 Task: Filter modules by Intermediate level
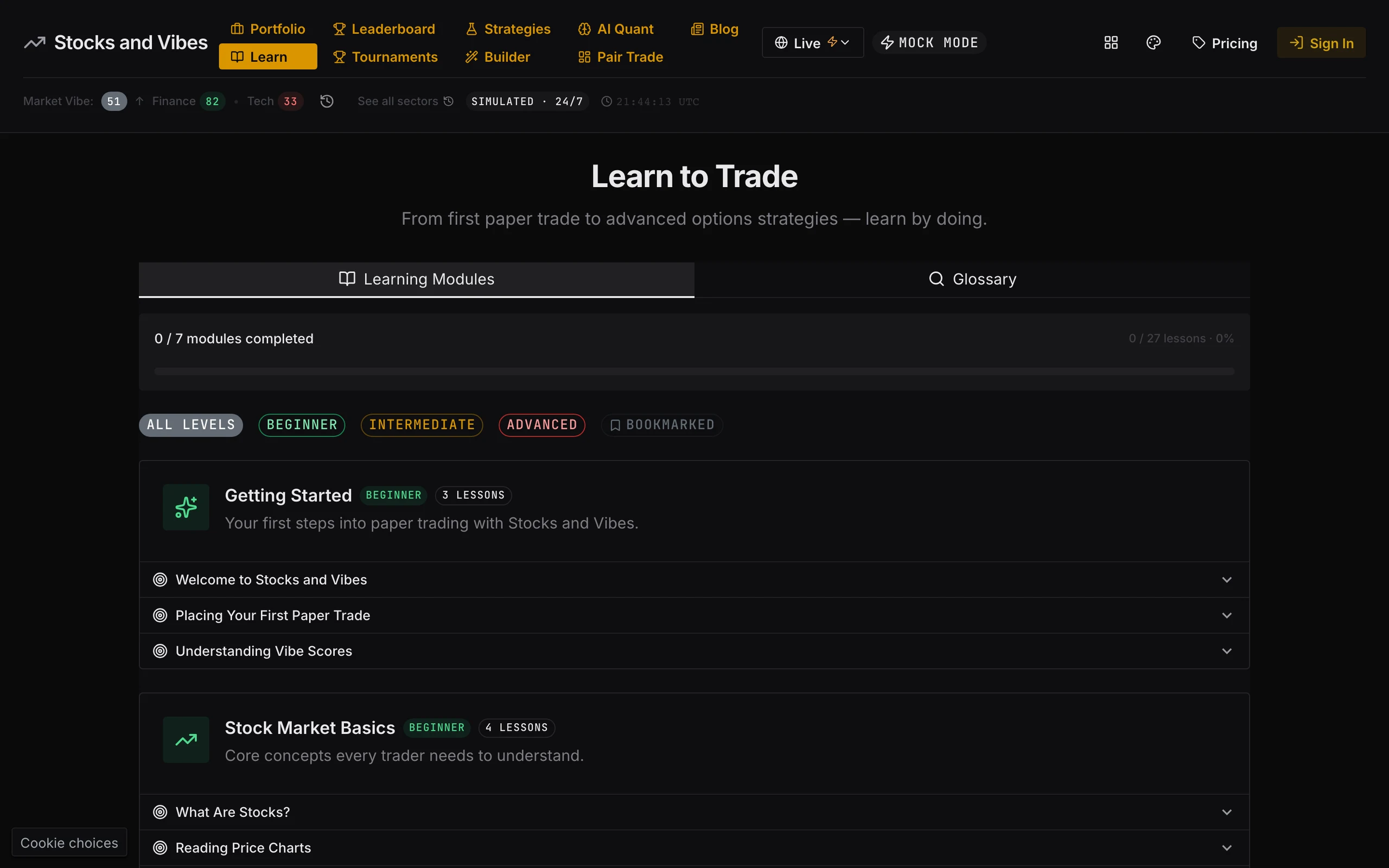pyautogui.click(x=422, y=425)
